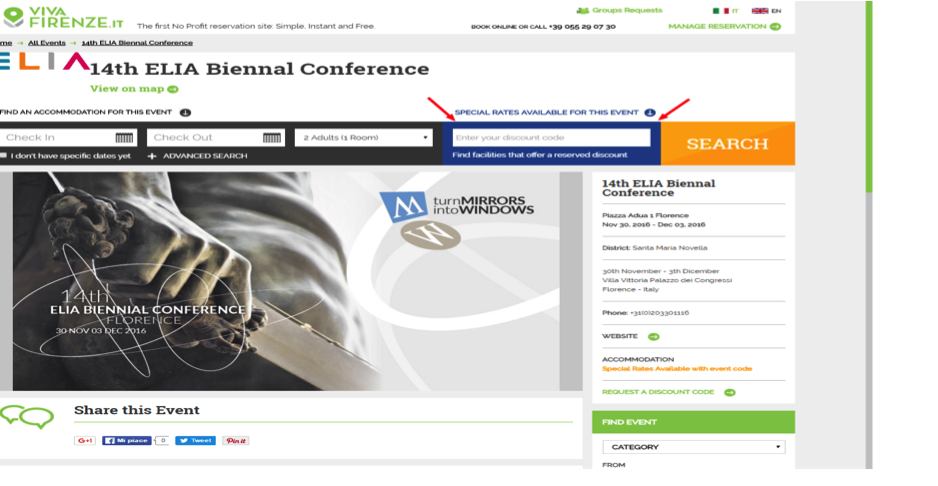Open MANAGE RESERVATION in the header
The width and height of the screenshot is (938, 486).
coord(724,26)
